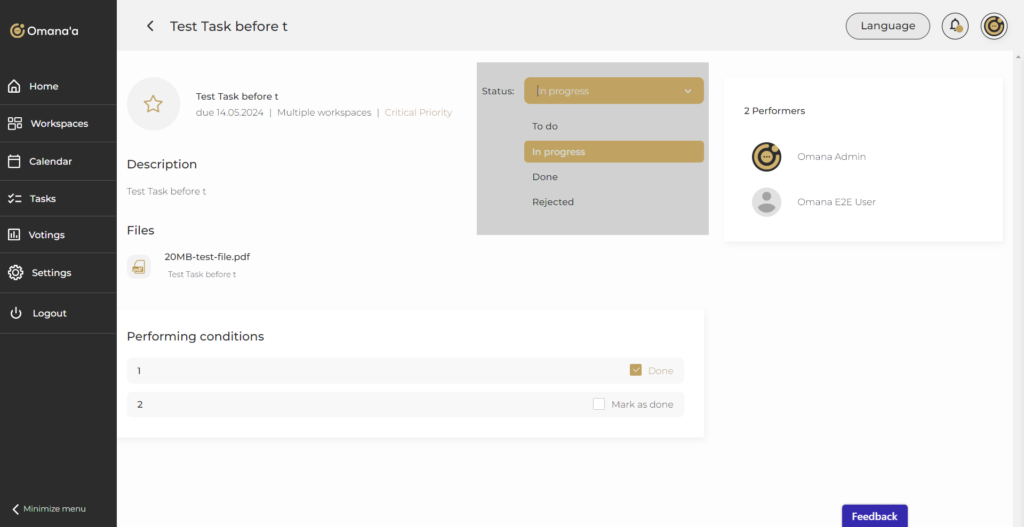Uncheck the Done checkbox for condition 1
Image resolution: width=1024 pixels, height=527 pixels.
coord(636,370)
